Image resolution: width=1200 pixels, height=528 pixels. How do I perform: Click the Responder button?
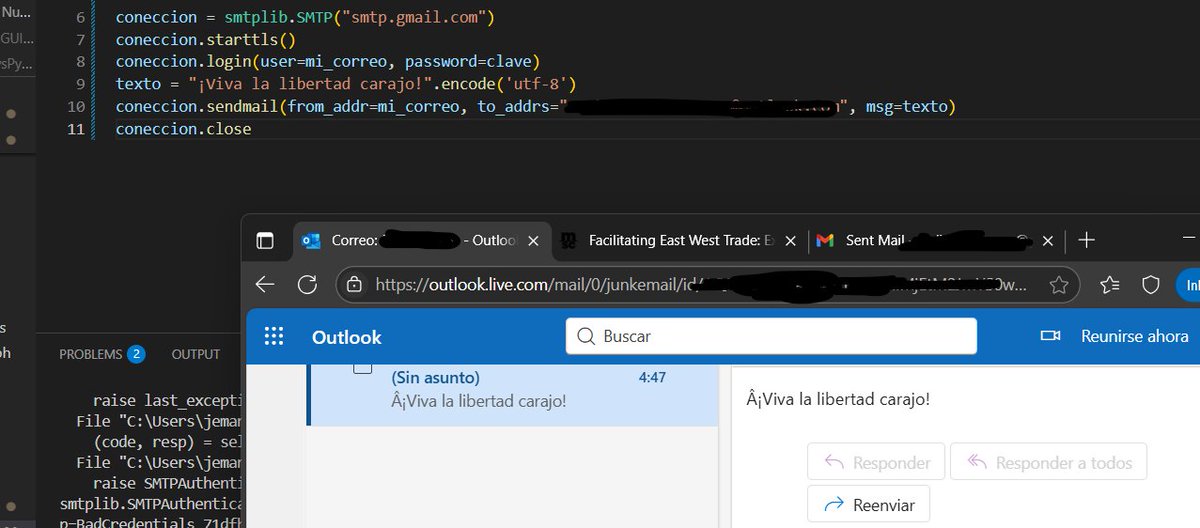(876, 462)
